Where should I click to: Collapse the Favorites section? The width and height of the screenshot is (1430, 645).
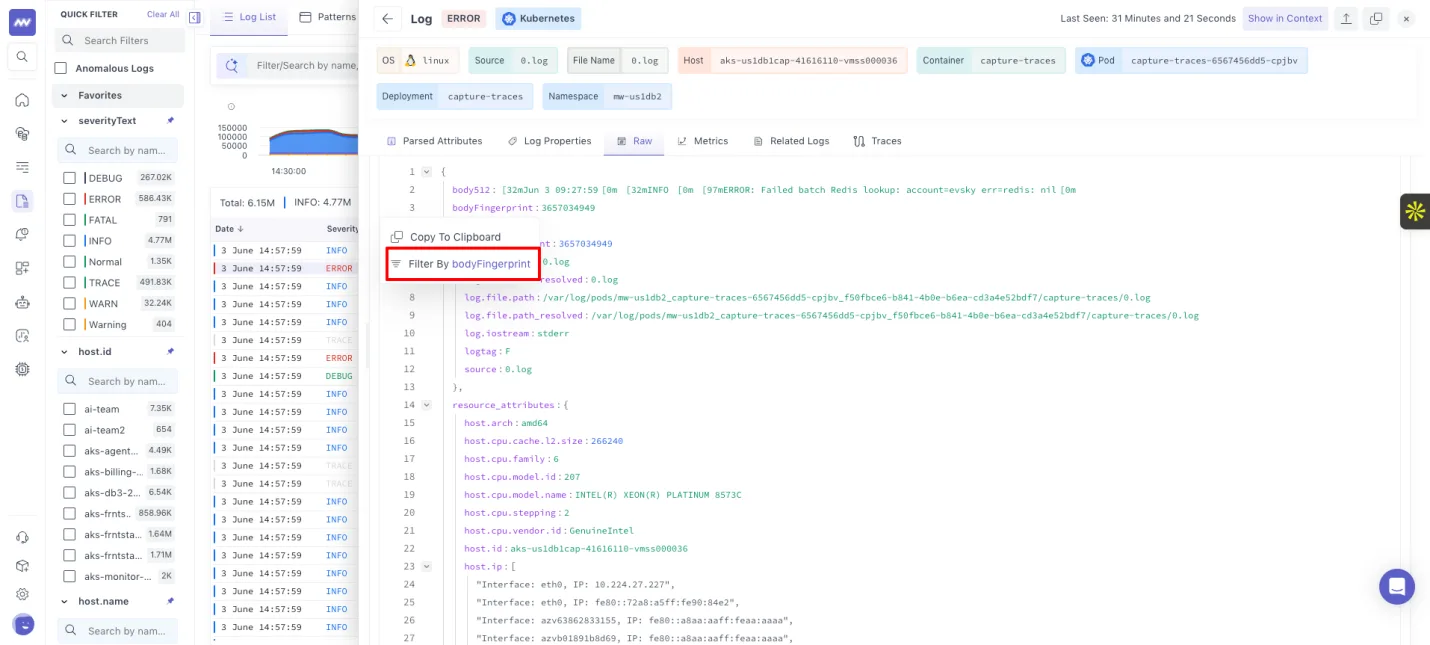click(x=62, y=96)
